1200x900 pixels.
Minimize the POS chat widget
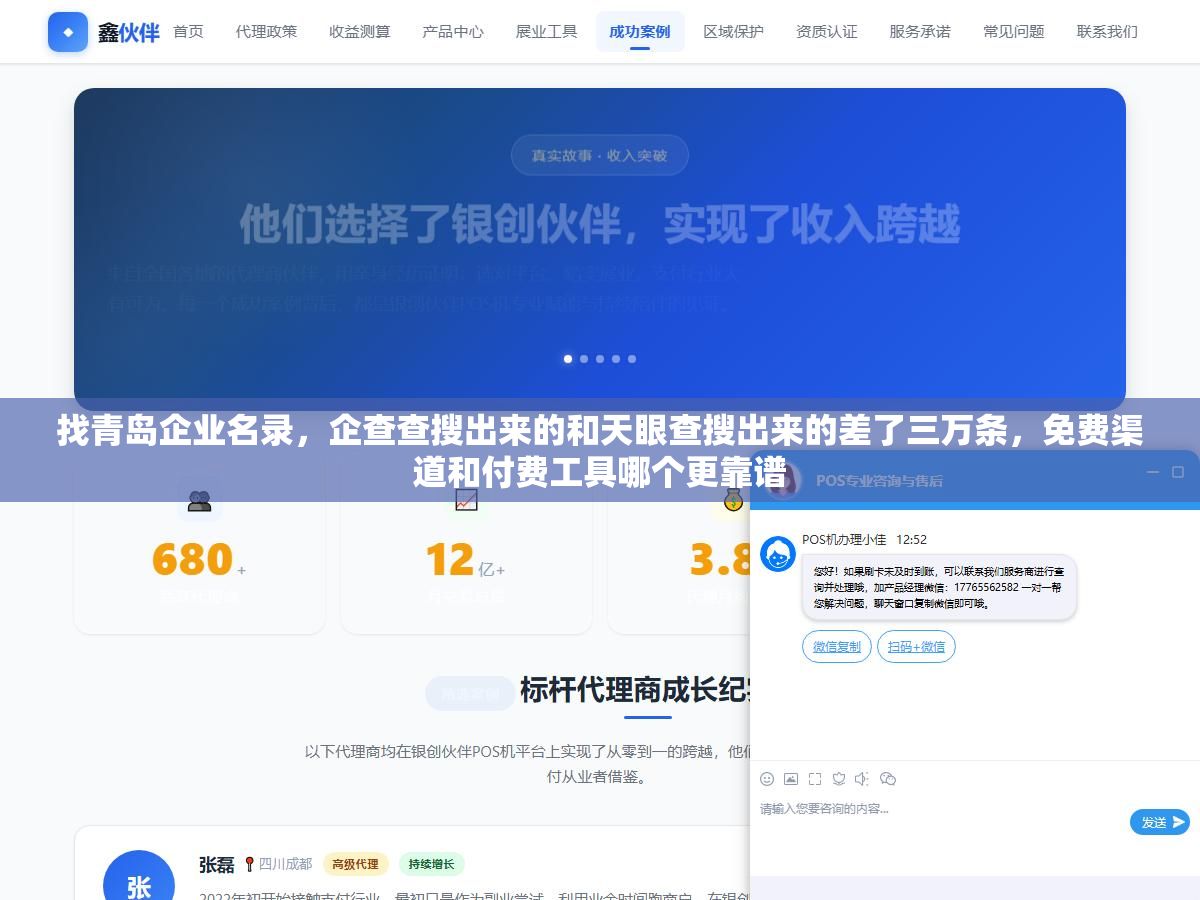coord(1153,472)
